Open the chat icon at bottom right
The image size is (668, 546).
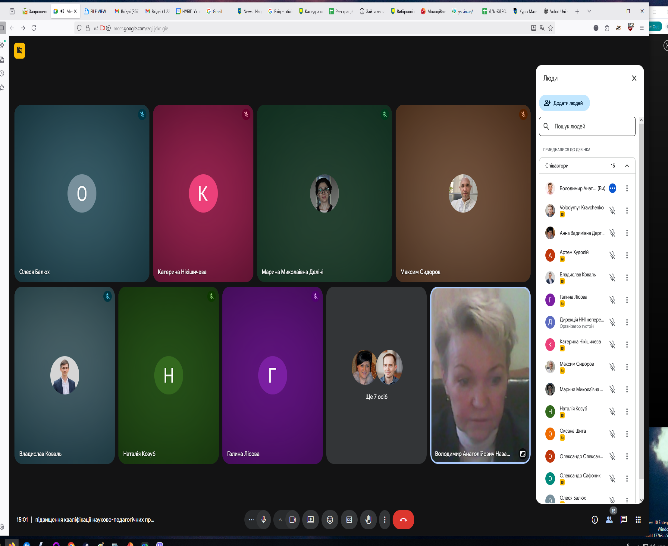(x=624, y=520)
